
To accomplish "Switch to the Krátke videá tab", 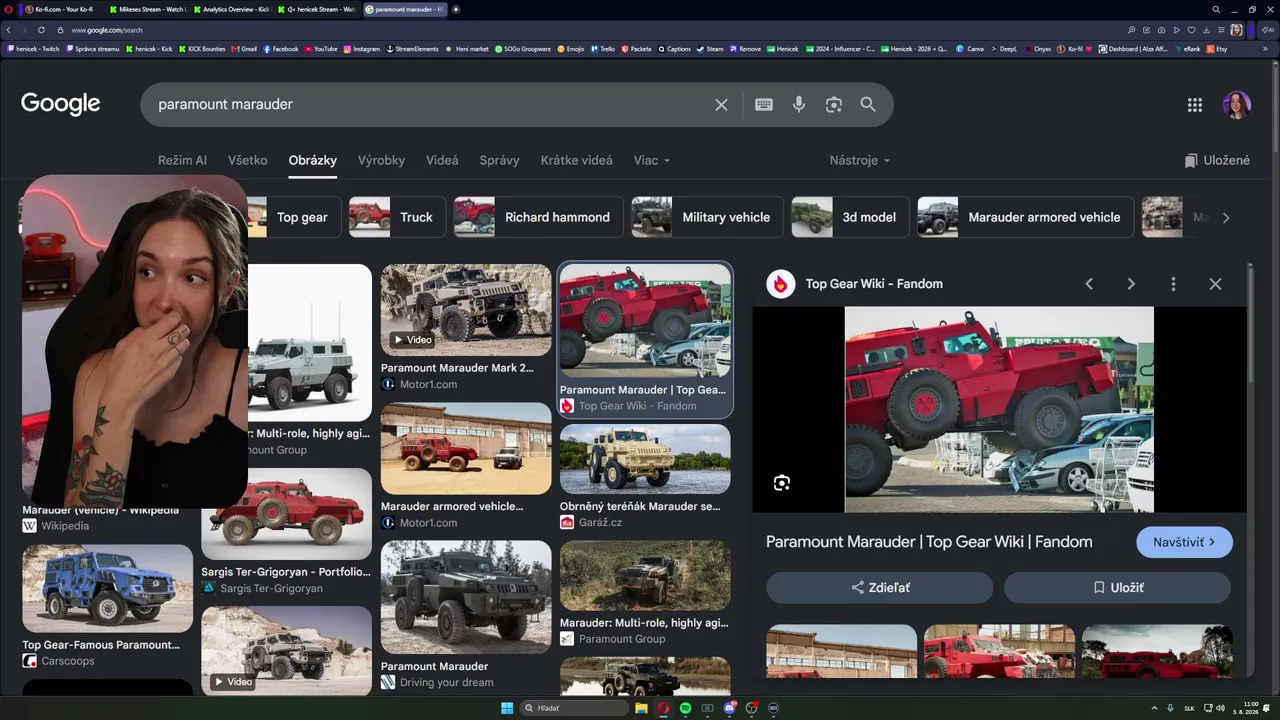I will pyautogui.click(x=576, y=160).
